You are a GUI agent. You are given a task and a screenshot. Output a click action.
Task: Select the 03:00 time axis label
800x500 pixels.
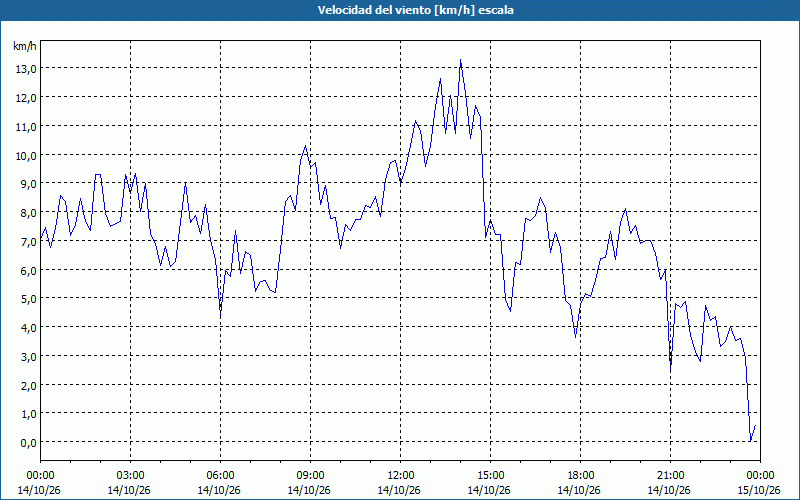tap(130, 476)
